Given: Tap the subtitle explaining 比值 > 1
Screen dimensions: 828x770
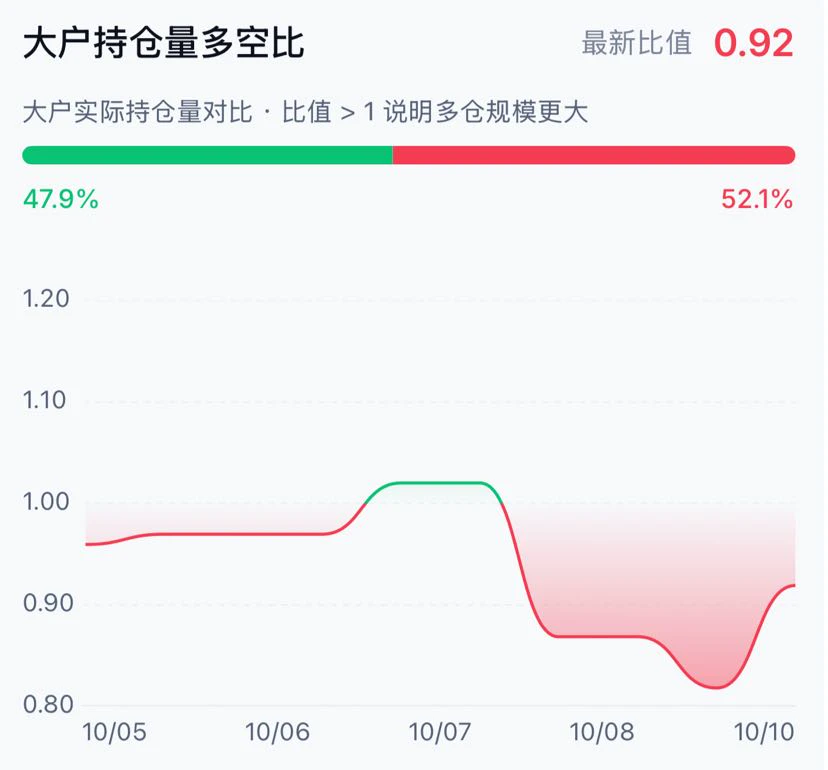Looking at the screenshot, I should point(305,112).
